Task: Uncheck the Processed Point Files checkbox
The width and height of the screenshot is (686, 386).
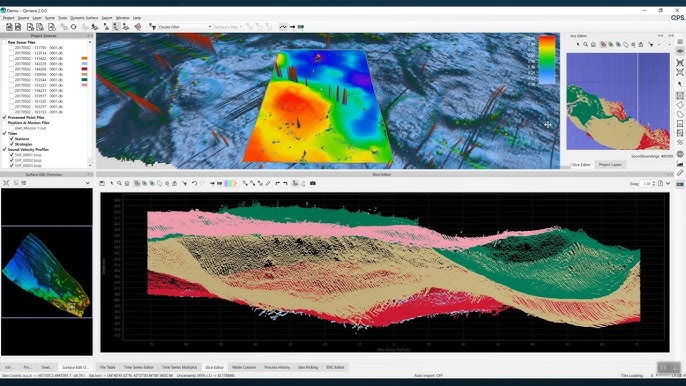Action: point(4,118)
